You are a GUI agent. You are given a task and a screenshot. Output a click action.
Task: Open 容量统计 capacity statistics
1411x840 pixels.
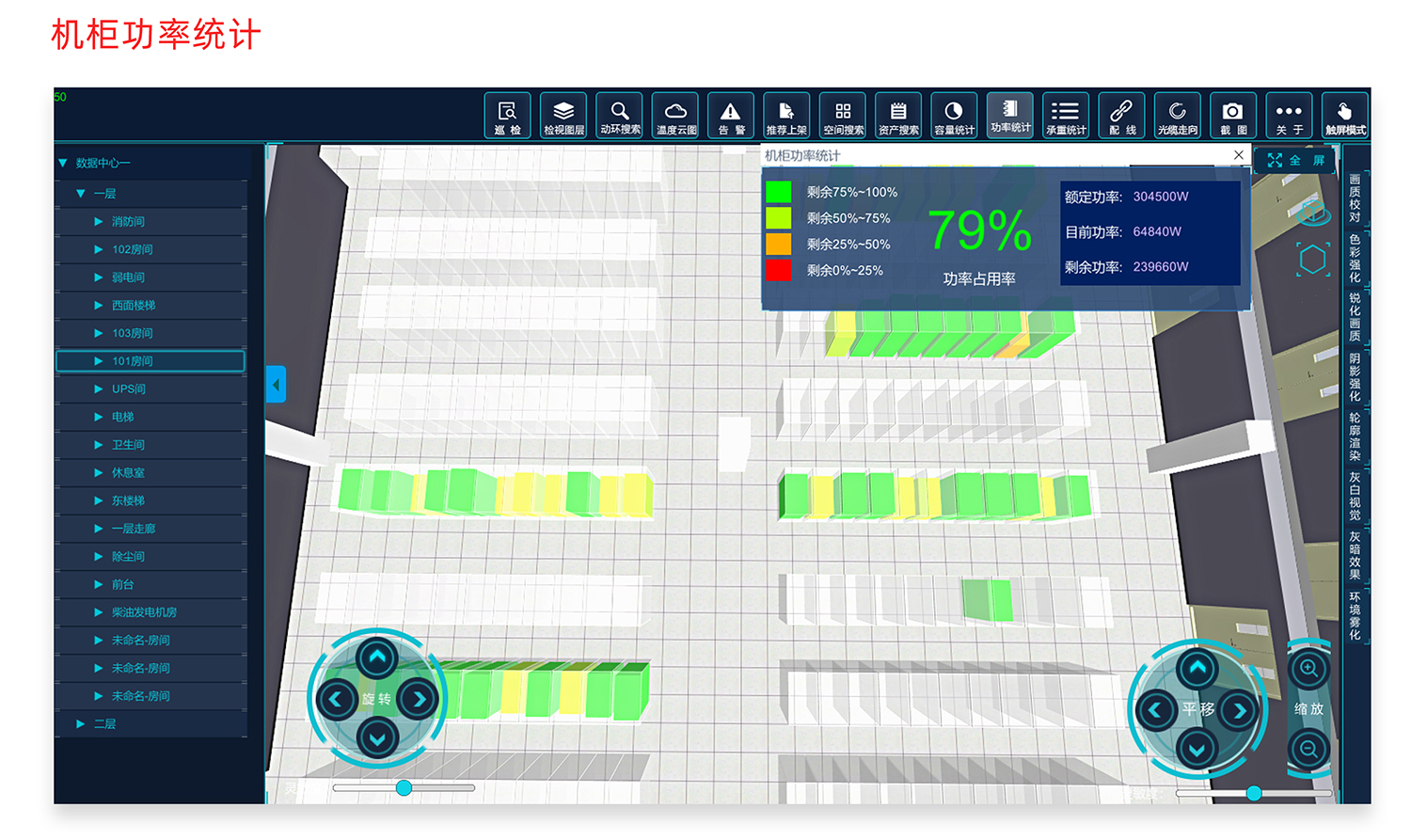tap(954, 117)
